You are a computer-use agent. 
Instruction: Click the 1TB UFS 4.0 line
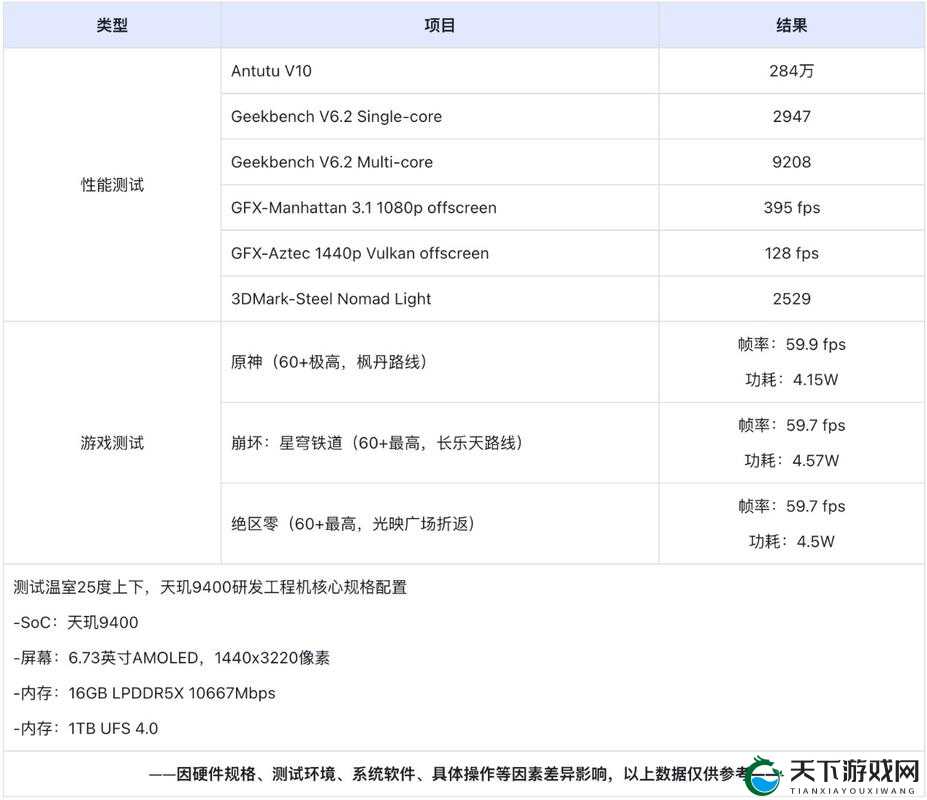click(x=86, y=728)
